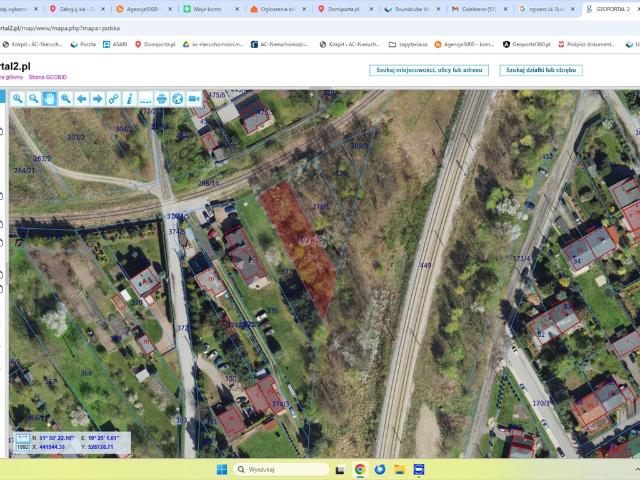Open the zapytania.io bookmark folder
Viewport: 640px width, 480px height.
point(408,44)
